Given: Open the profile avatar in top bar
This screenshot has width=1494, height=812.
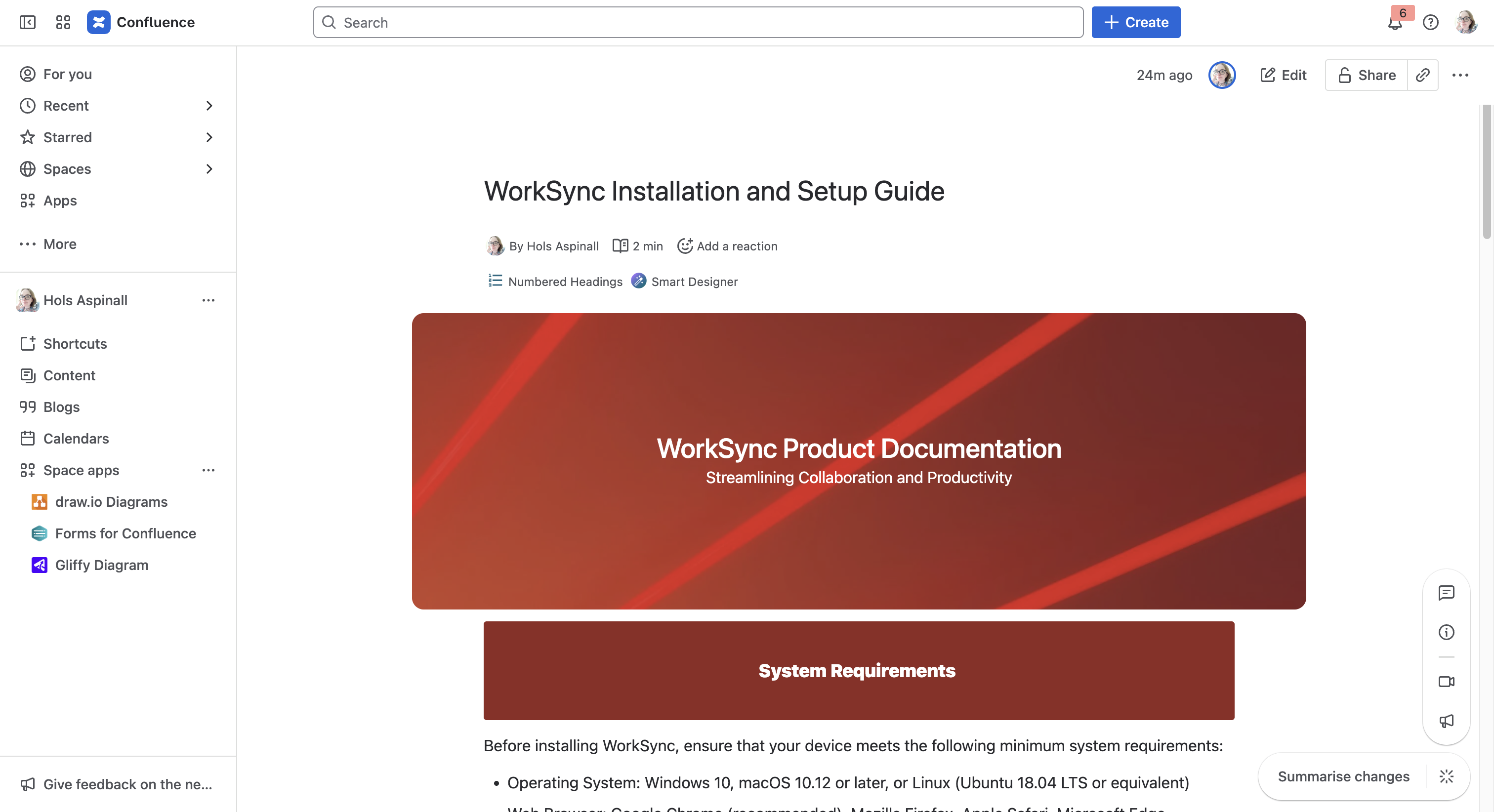Looking at the screenshot, I should 1466,22.
